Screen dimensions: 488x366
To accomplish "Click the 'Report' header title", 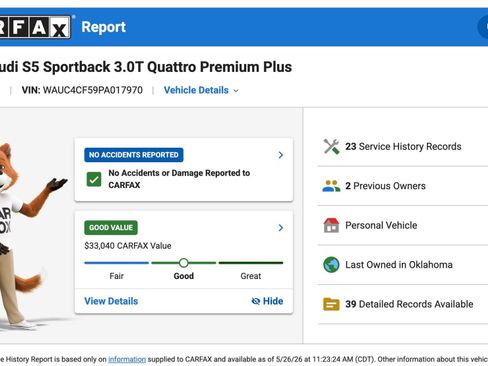I will click(x=103, y=27).
